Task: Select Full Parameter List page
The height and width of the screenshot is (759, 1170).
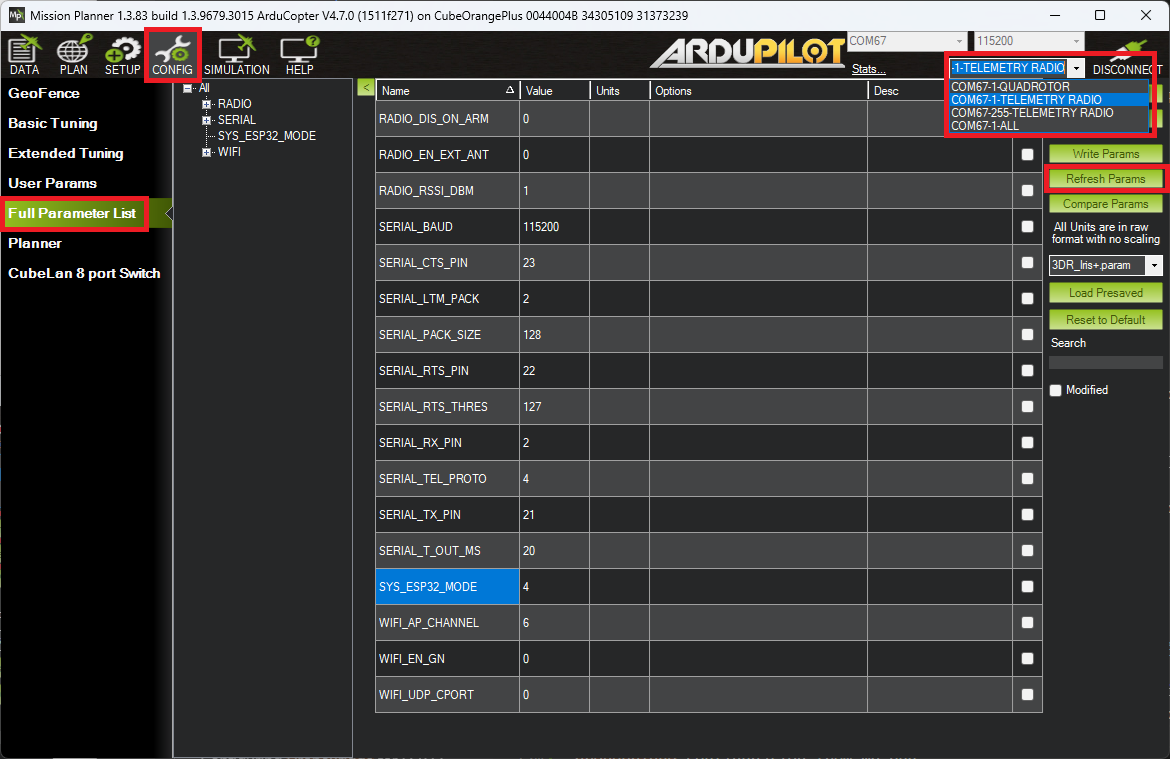Action: (x=72, y=213)
